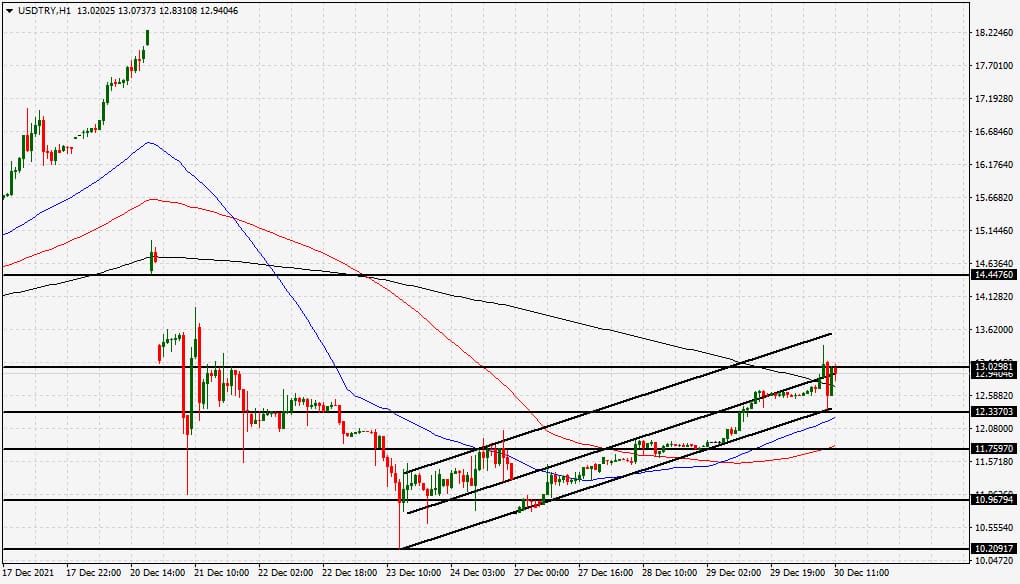Click the 29 Dec 02:00 time axis label
This screenshot has width=1020, height=584.
734,573
